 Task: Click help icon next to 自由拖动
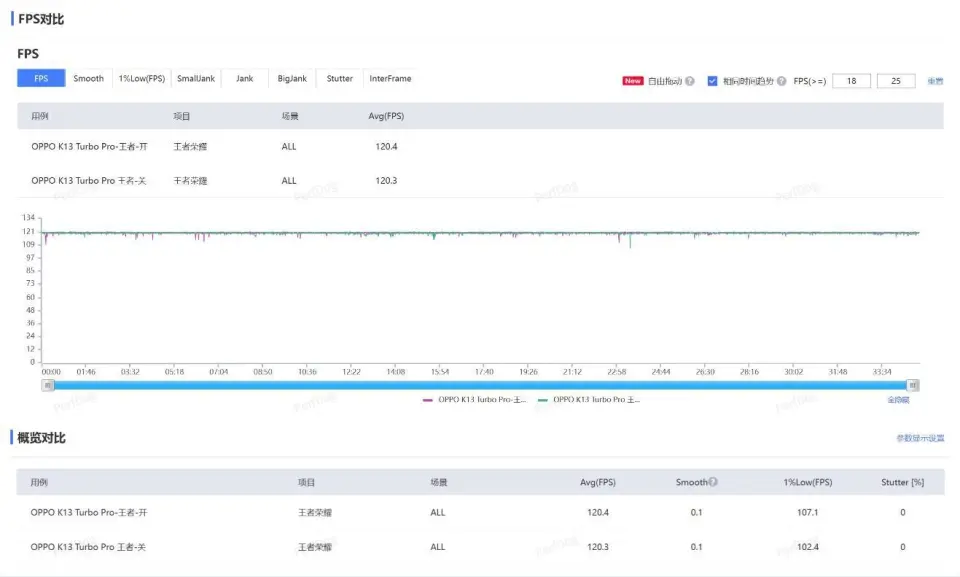pyautogui.click(x=690, y=81)
